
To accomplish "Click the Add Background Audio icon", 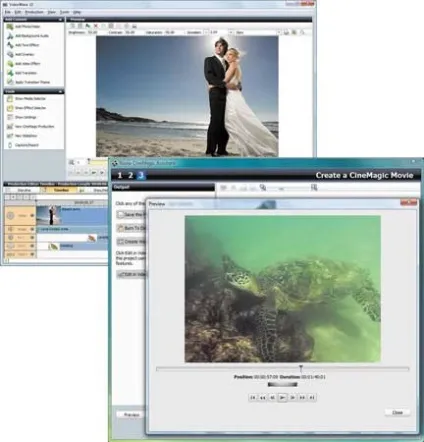I will pos(10,36).
